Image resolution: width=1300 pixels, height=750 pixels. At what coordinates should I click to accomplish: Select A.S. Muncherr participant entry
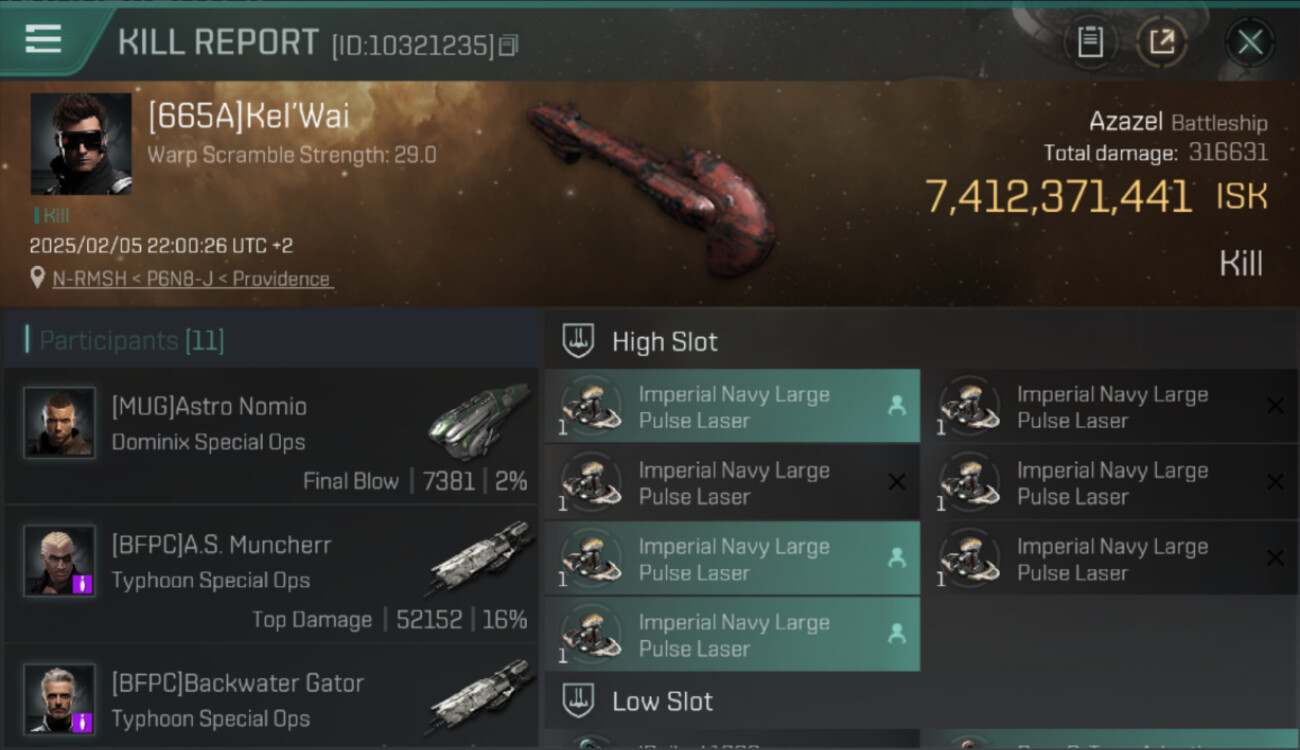click(271, 574)
